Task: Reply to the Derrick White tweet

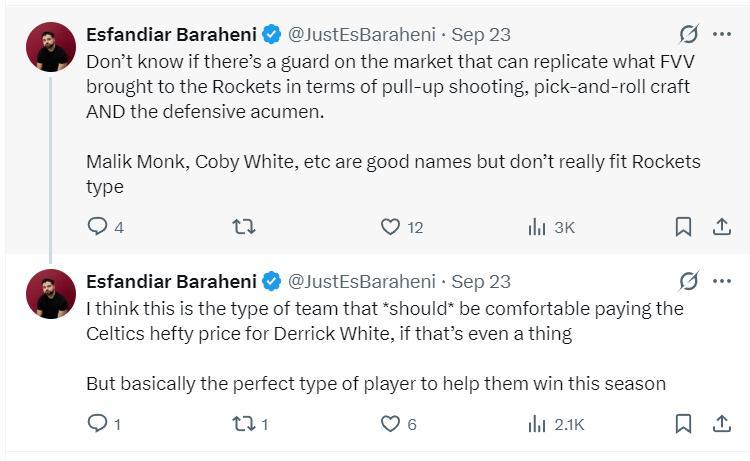Action: [97, 424]
